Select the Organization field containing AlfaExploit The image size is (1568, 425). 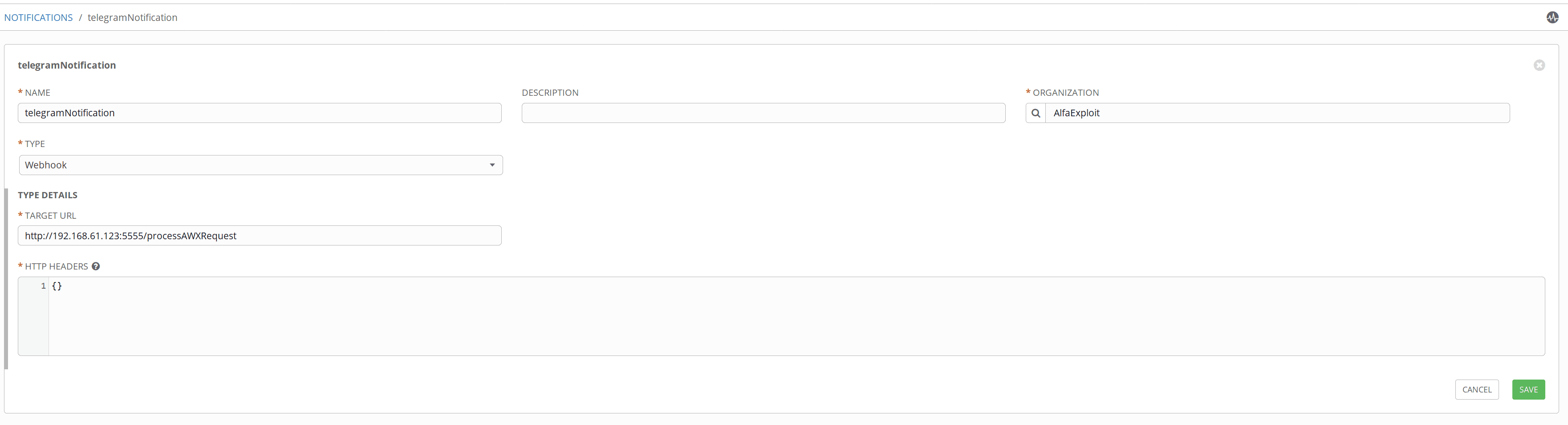pyautogui.click(x=1276, y=113)
